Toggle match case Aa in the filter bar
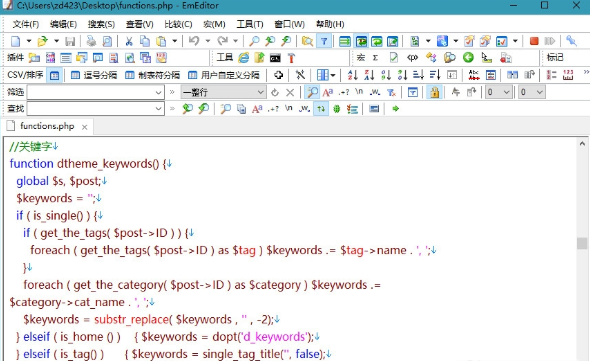 (328, 92)
